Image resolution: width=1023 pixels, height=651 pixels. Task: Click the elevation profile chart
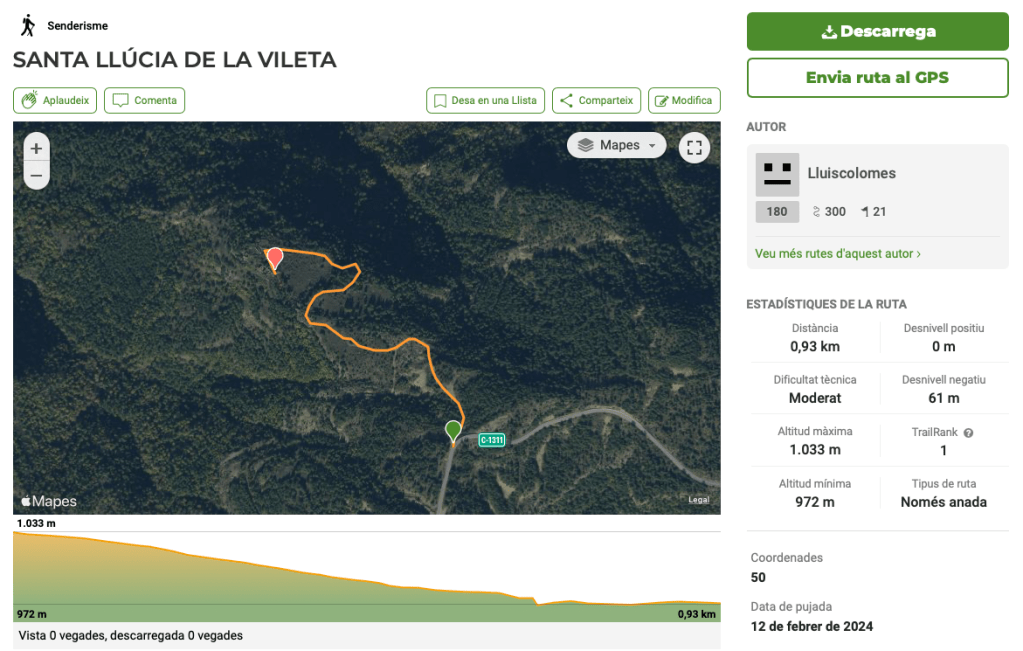pyautogui.click(x=366, y=576)
